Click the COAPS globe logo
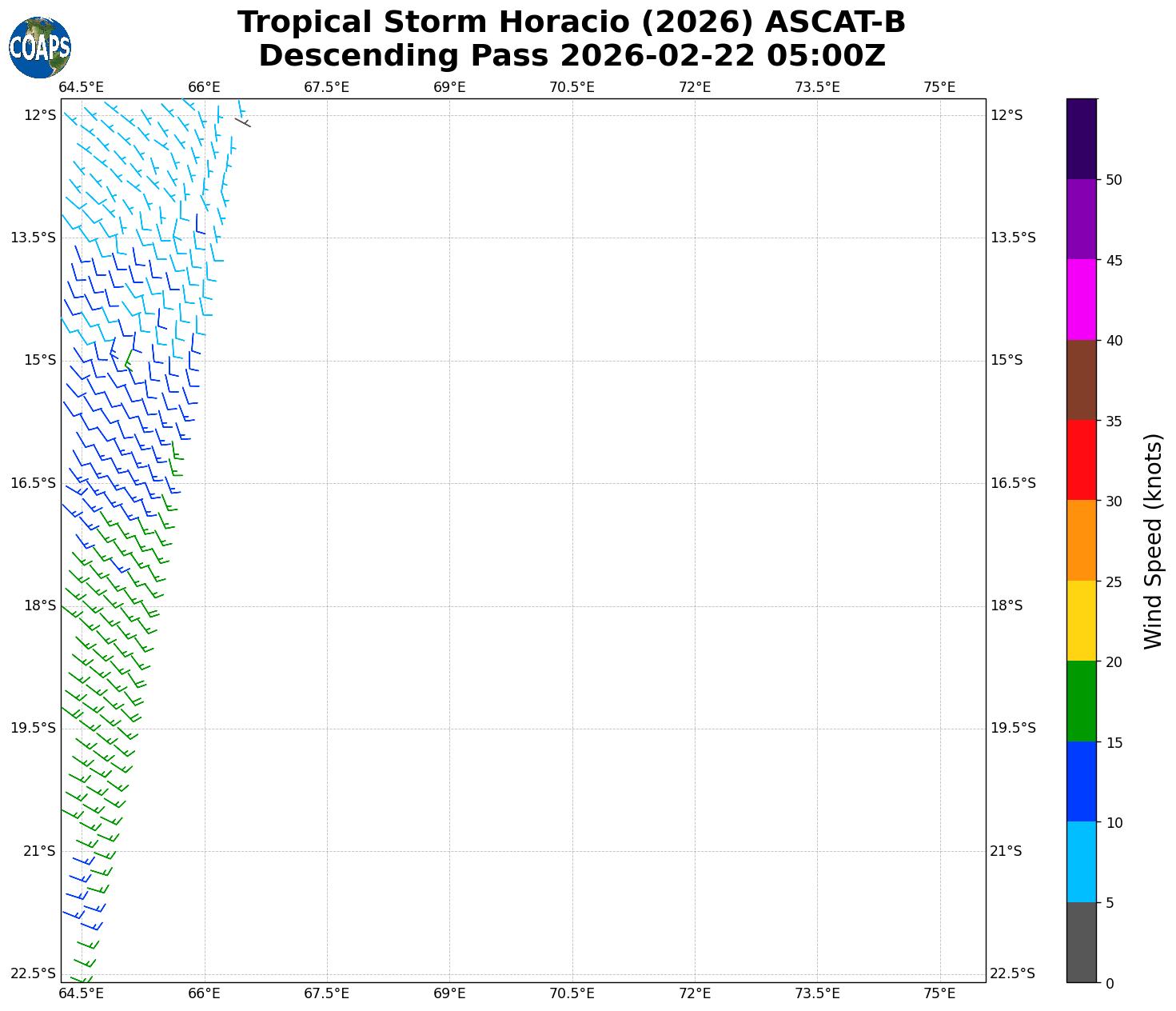This screenshot has width=1176, height=1011. (40, 47)
